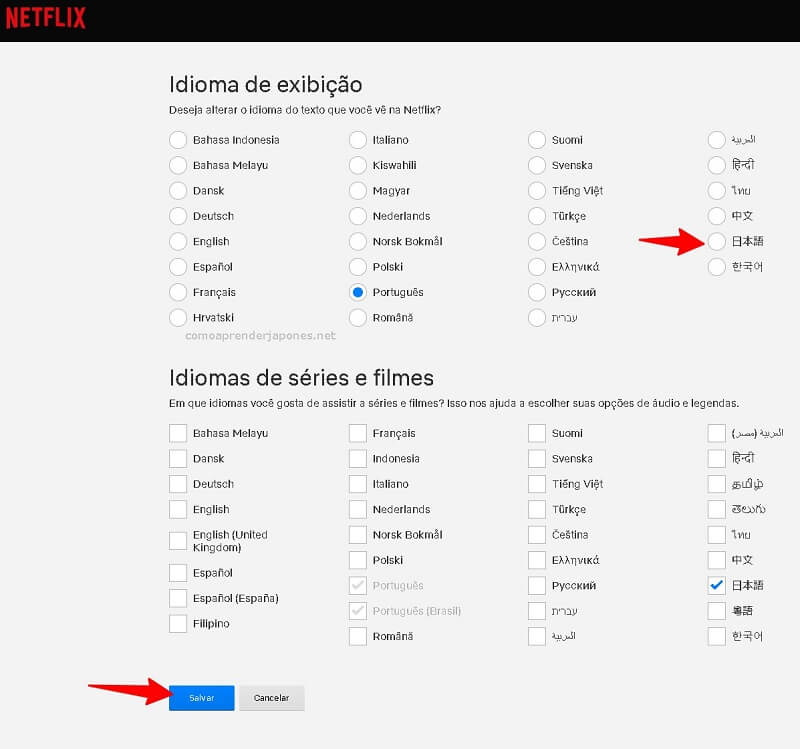
Task: Check Ελληνικά checkbox in series languages
Action: coord(537,560)
